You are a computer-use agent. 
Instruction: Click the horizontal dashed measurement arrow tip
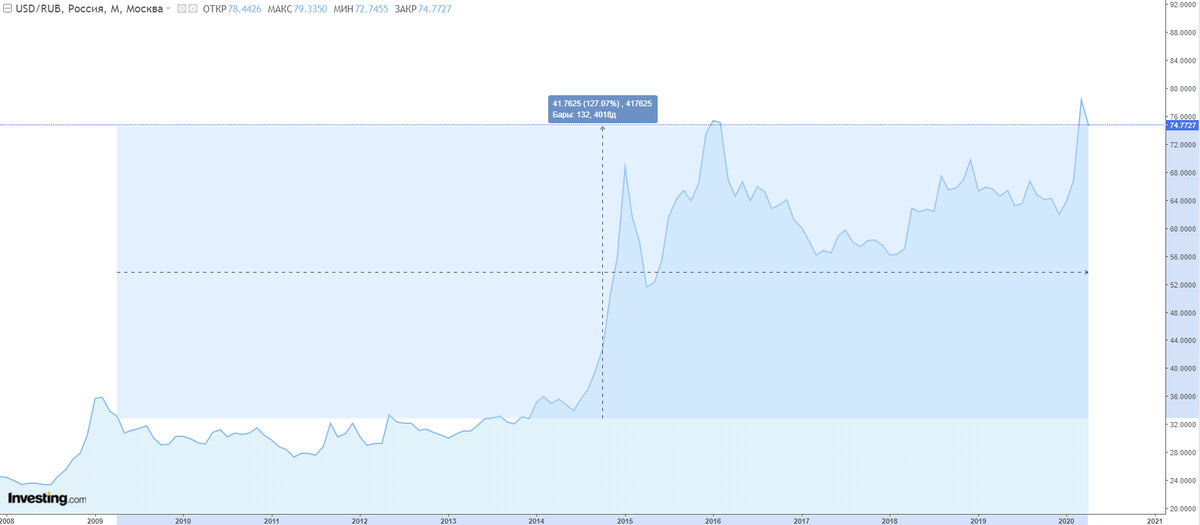tap(1086, 272)
